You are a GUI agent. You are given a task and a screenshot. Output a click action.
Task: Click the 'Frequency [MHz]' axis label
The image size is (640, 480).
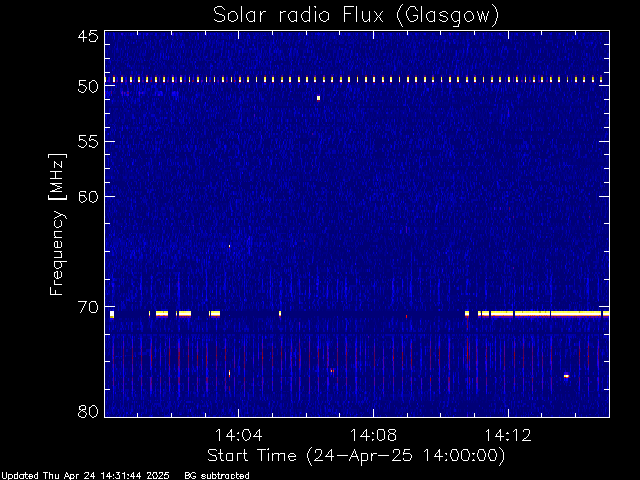pyautogui.click(x=57, y=224)
